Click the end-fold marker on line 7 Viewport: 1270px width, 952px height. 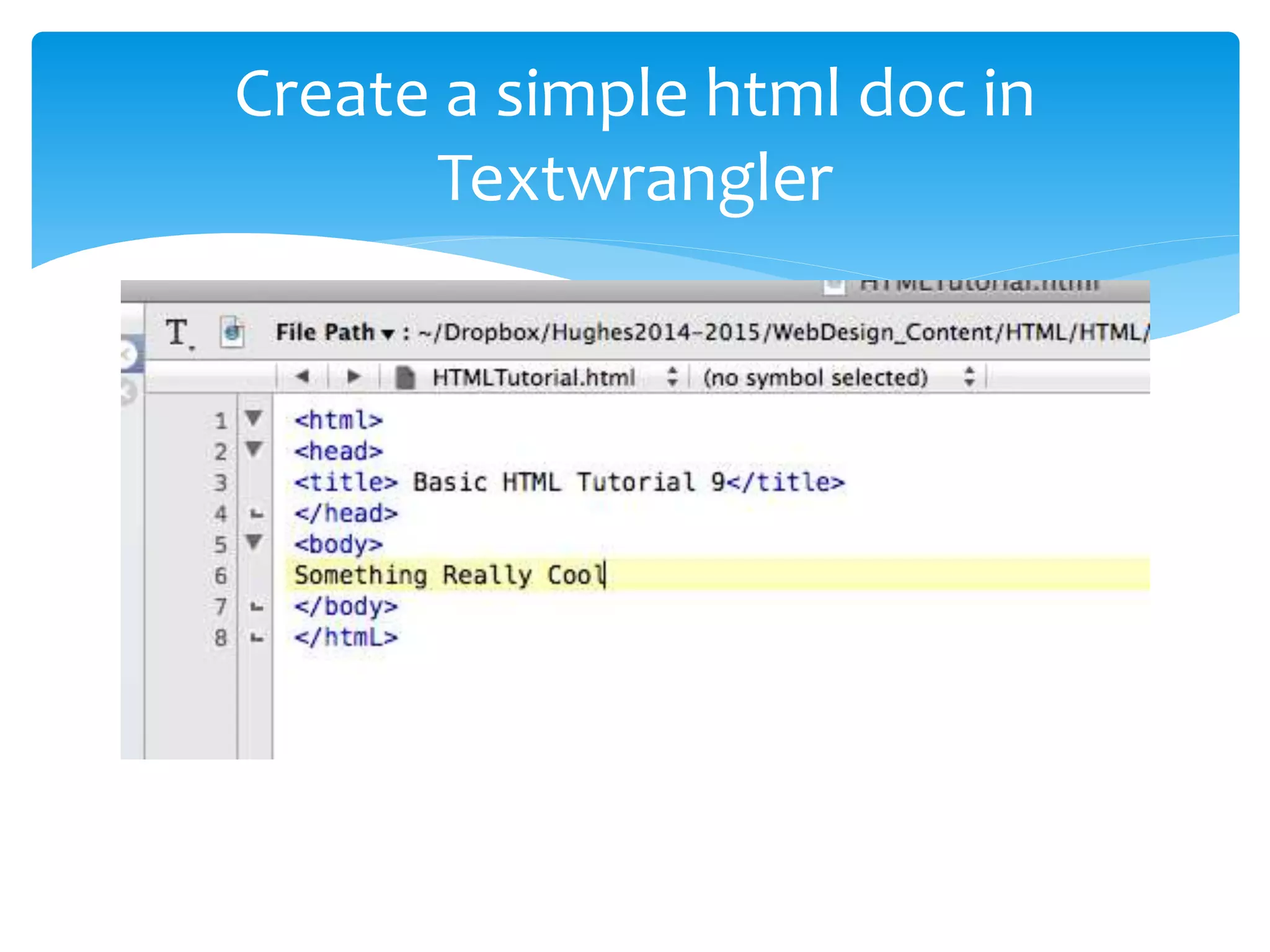(257, 607)
